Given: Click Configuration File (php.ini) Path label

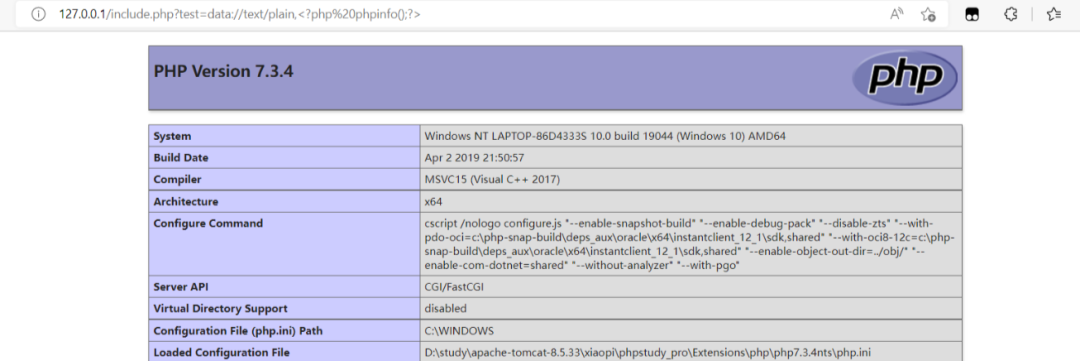Looking at the screenshot, I should (238, 331).
